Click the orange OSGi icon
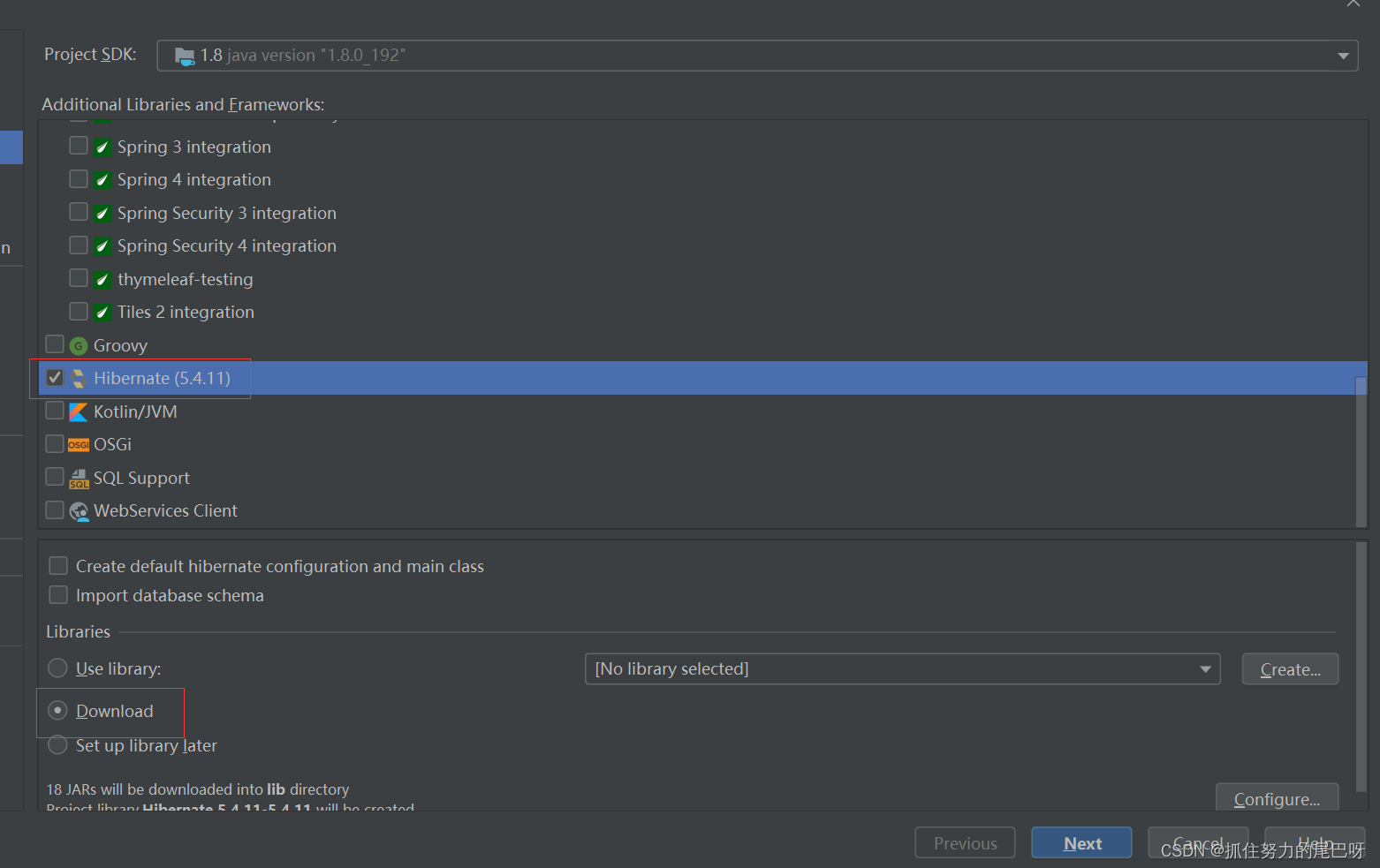1380x868 pixels. pyautogui.click(x=79, y=445)
